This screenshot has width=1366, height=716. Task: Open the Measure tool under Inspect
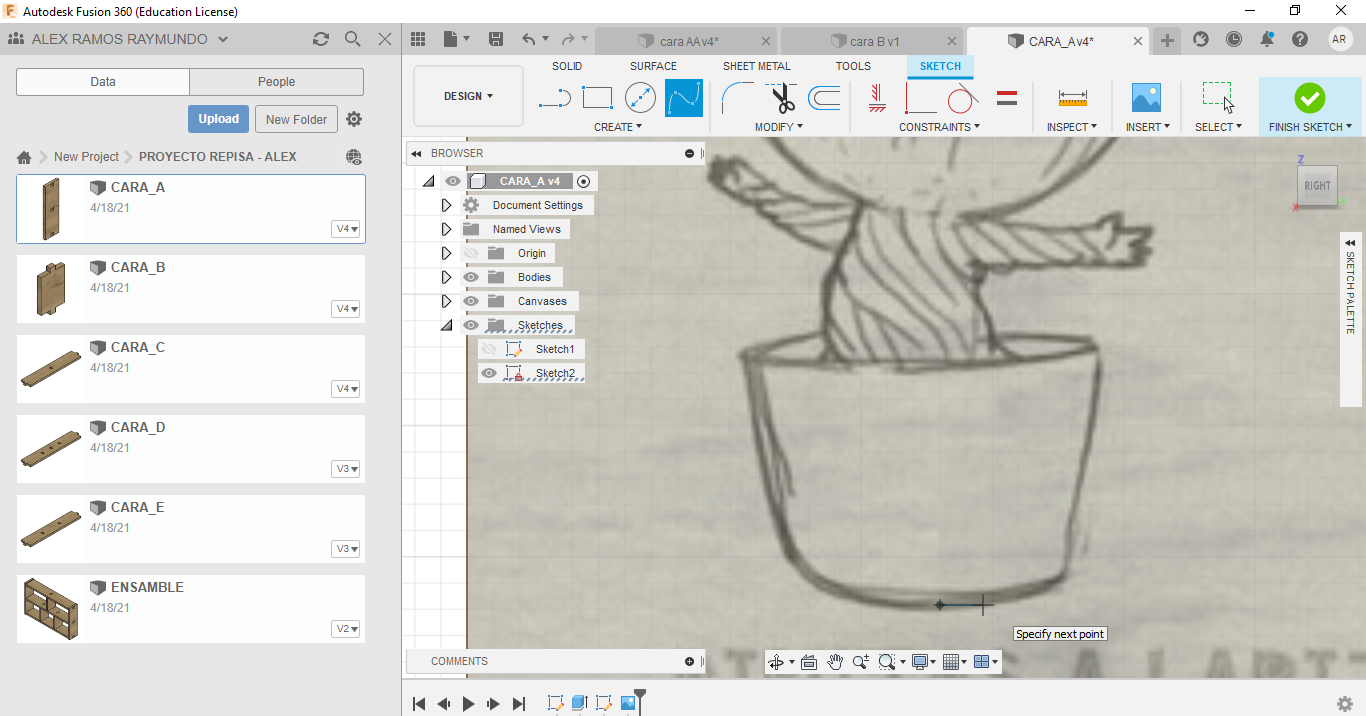tap(1072, 98)
